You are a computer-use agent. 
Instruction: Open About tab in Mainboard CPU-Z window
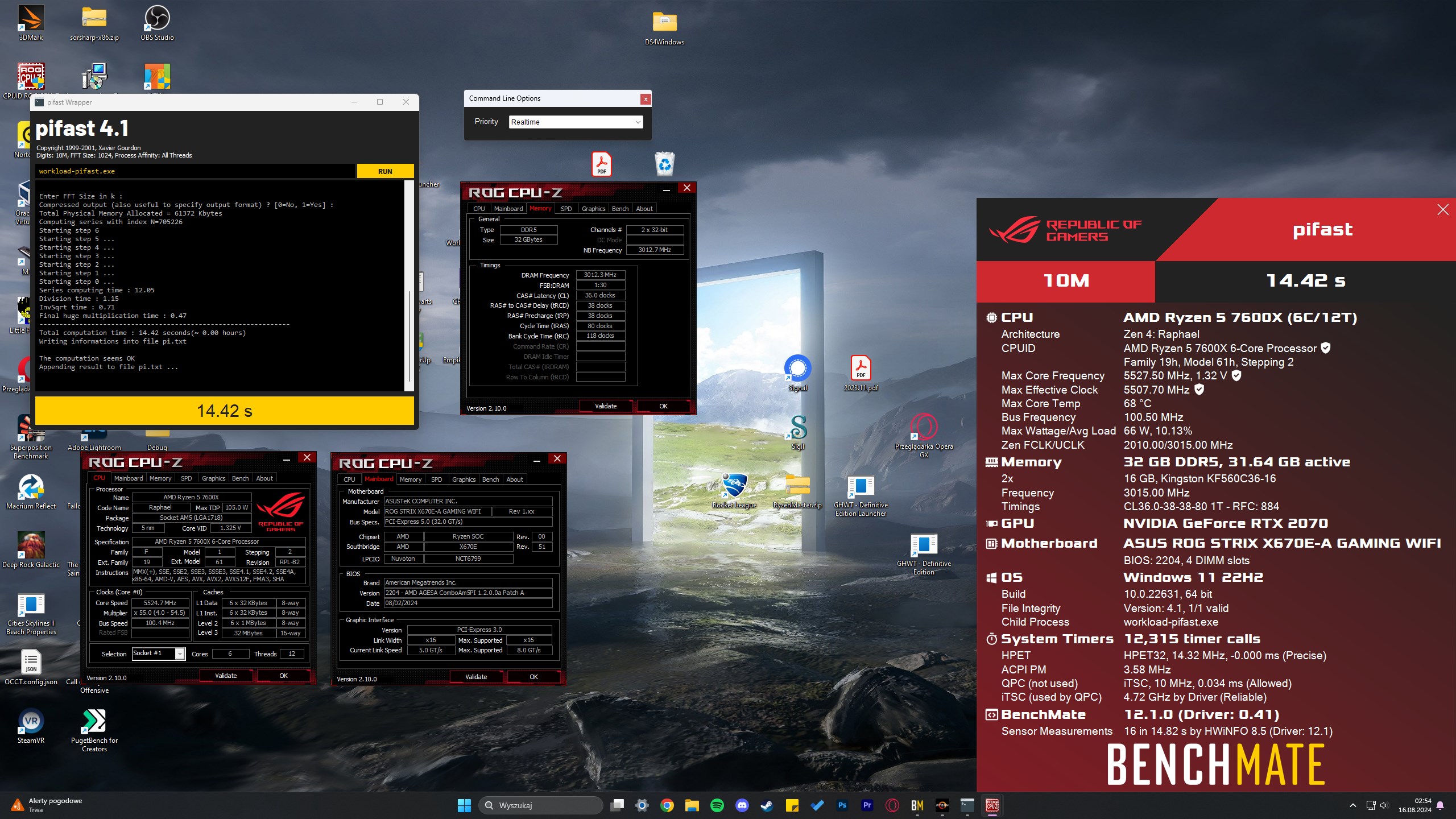click(x=515, y=479)
